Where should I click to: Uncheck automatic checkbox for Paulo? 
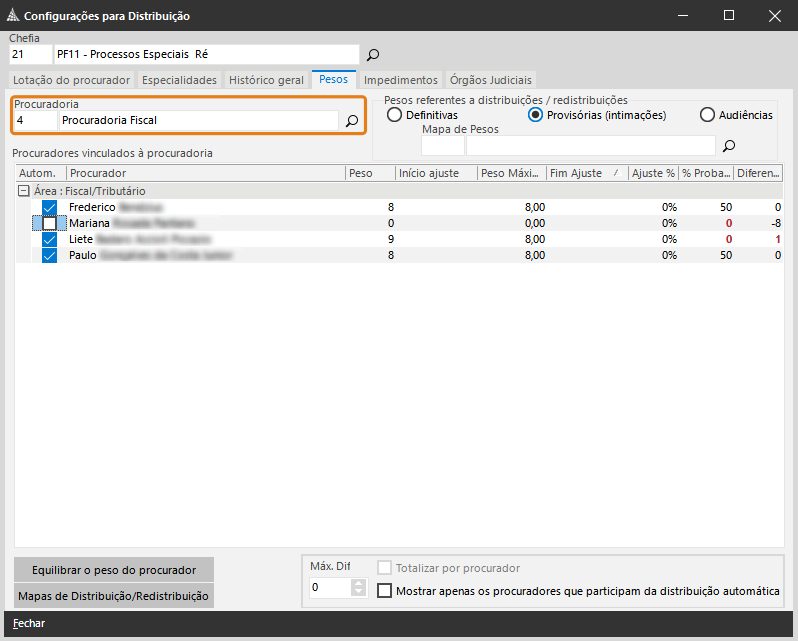(x=49, y=255)
